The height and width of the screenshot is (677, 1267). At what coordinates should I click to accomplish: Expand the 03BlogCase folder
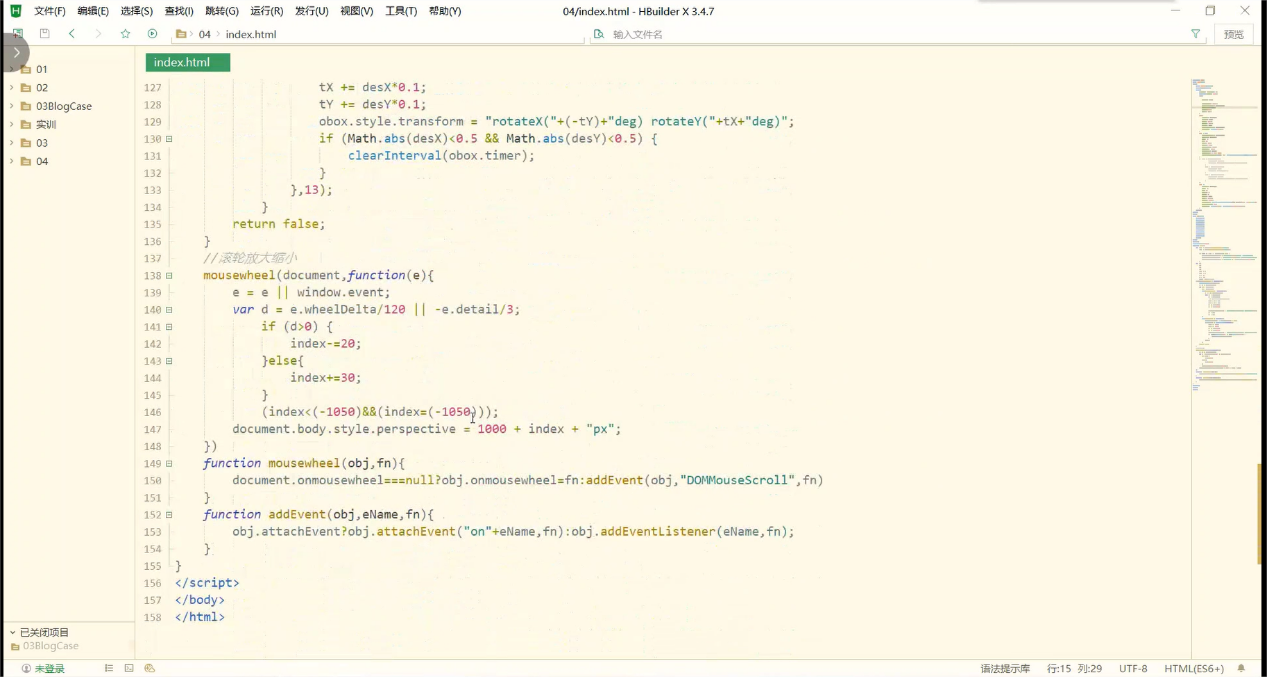pyautogui.click(x=12, y=106)
